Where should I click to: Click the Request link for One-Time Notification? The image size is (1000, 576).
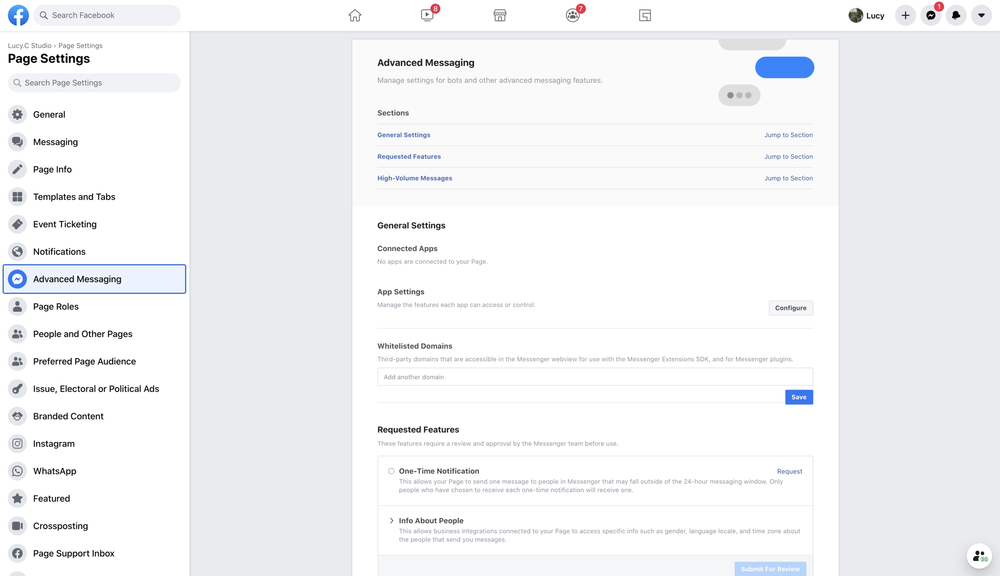(x=790, y=472)
